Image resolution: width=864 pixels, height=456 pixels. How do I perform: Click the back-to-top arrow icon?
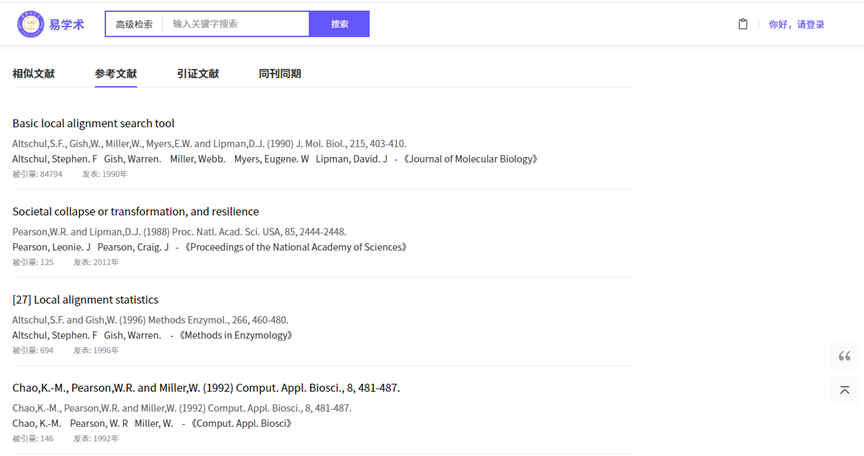pyautogui.click(x=844, y=390)
